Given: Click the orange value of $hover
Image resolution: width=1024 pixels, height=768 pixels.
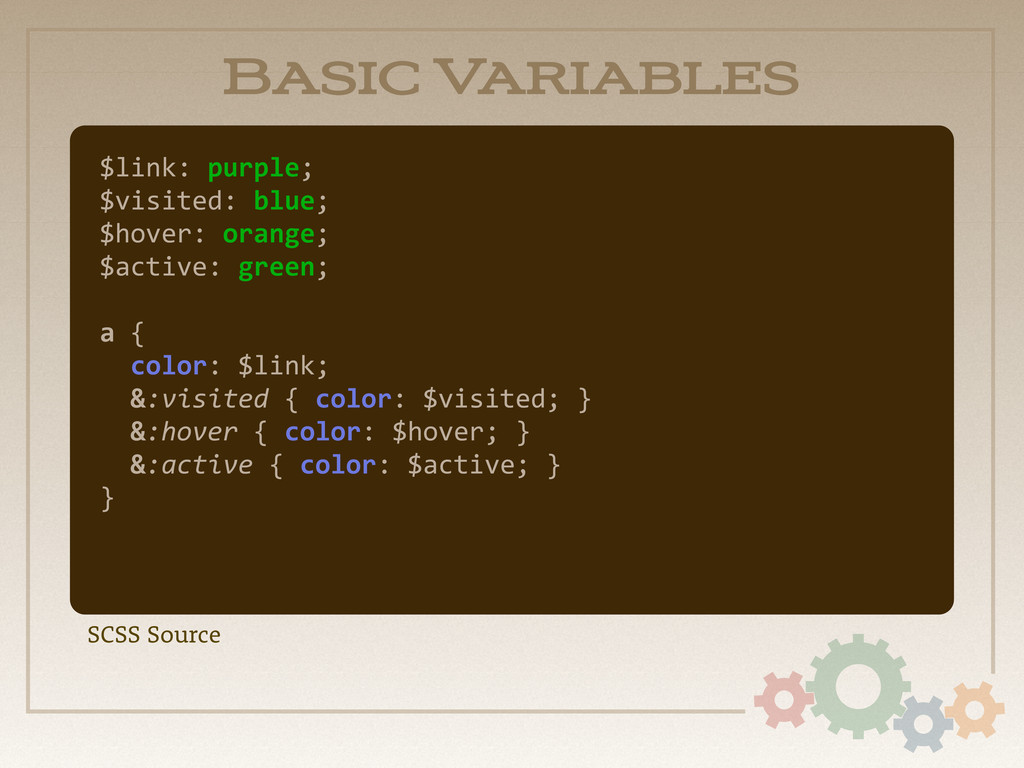Looking at the screenshot, I should coord(268,234).
